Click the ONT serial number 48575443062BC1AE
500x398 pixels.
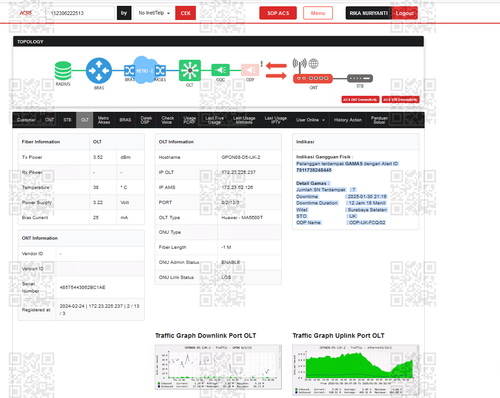click(82, 287)
